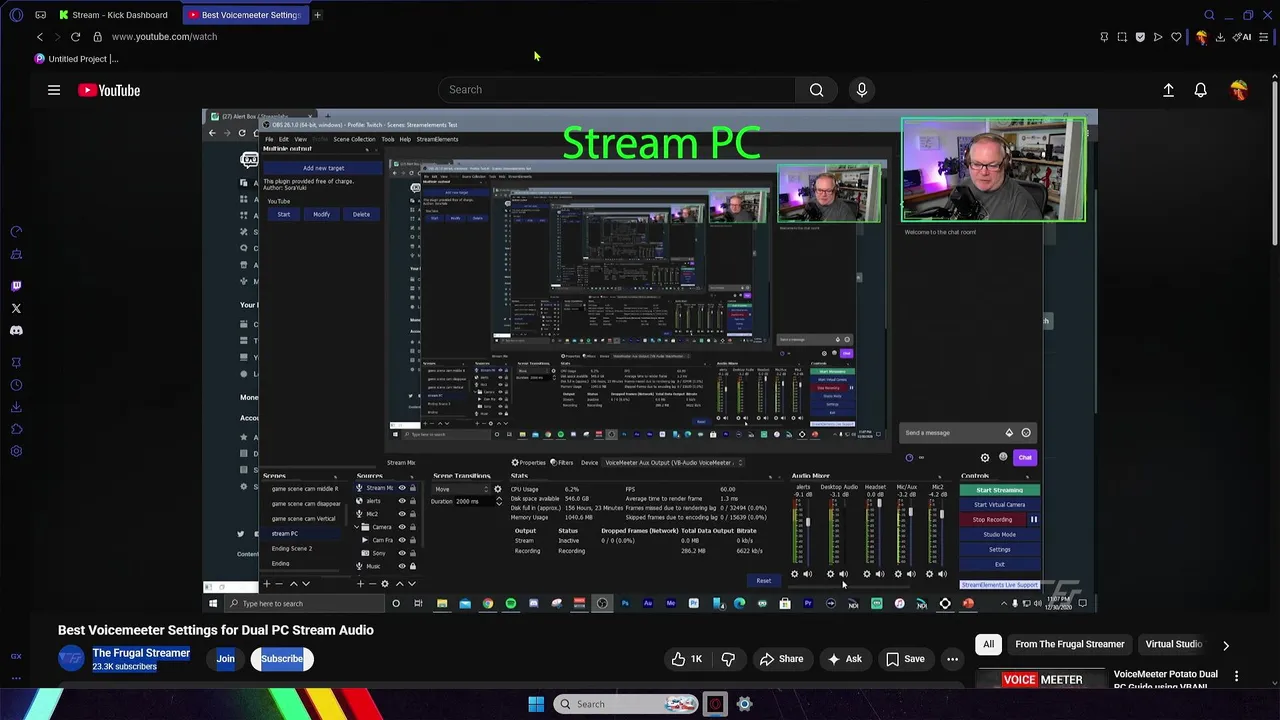The image size is (1280, 720).
Task: Click the Share button
Action: [x=781, y=659]
